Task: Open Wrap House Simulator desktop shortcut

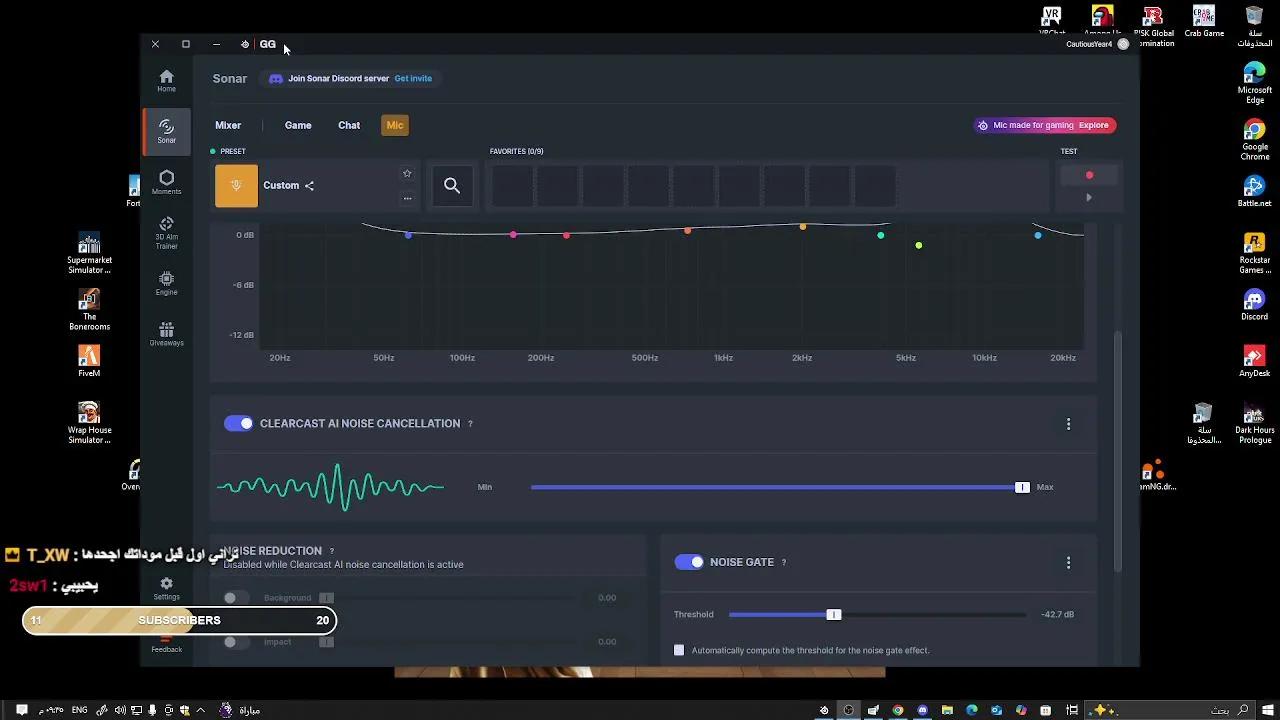Action: click(89, 424)
